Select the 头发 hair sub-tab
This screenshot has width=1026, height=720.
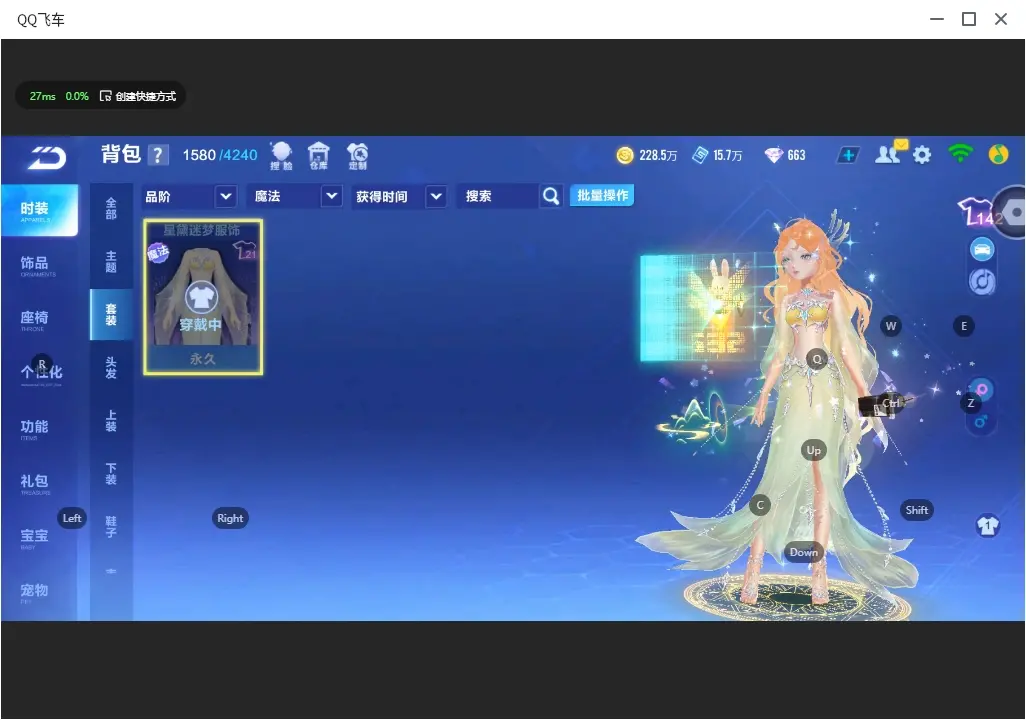point(111,368)
